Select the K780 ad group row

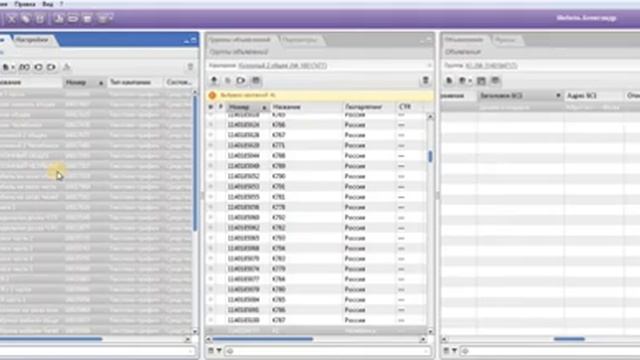316,289
